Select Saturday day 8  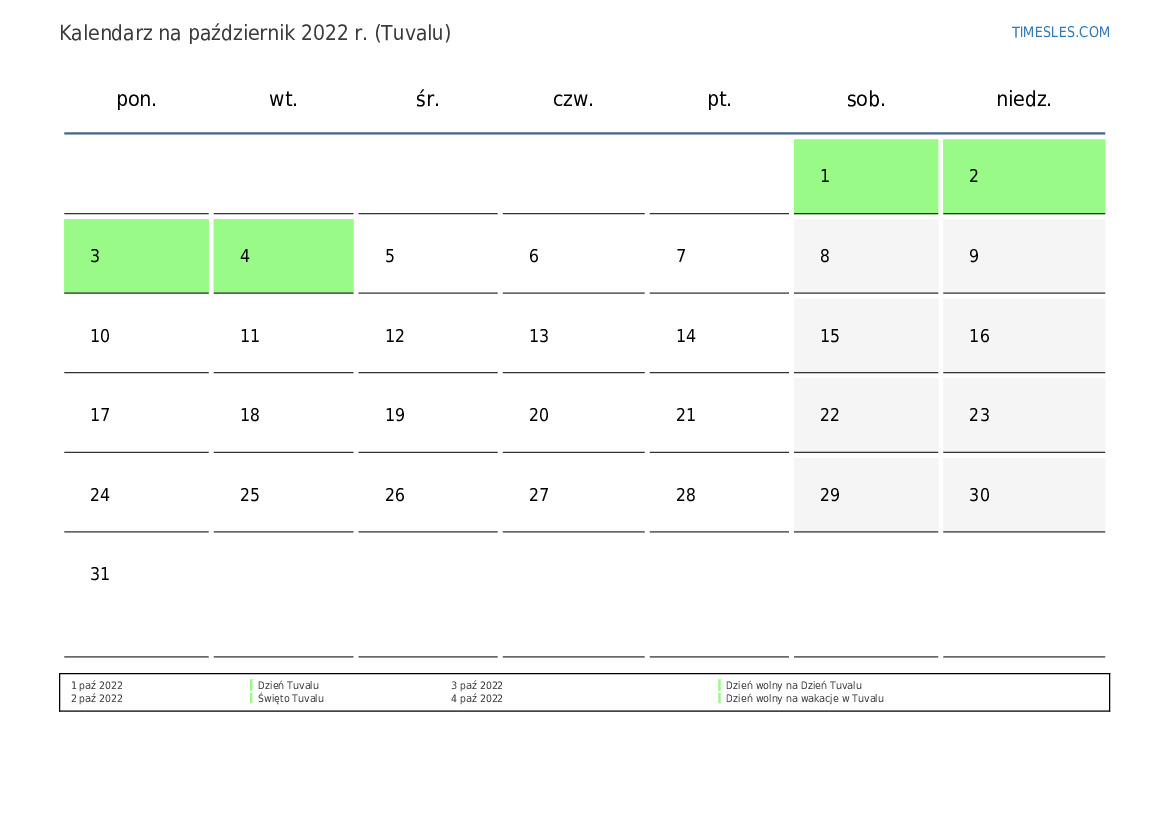[x=866, y=256]
